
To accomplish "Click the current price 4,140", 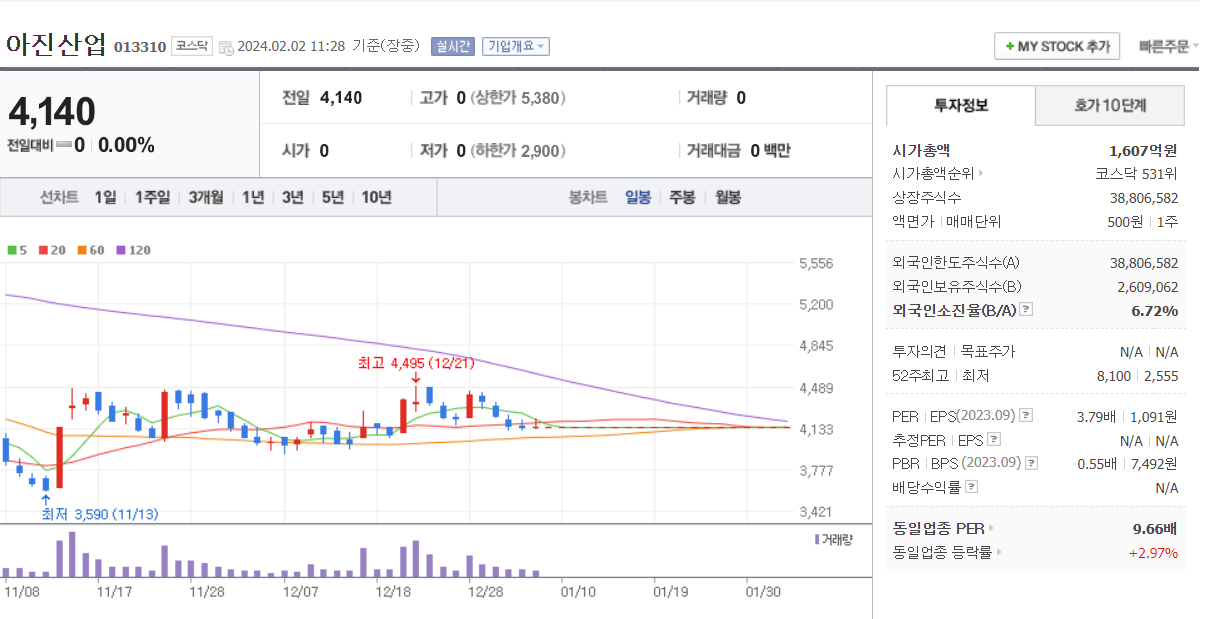I will 52,112.
